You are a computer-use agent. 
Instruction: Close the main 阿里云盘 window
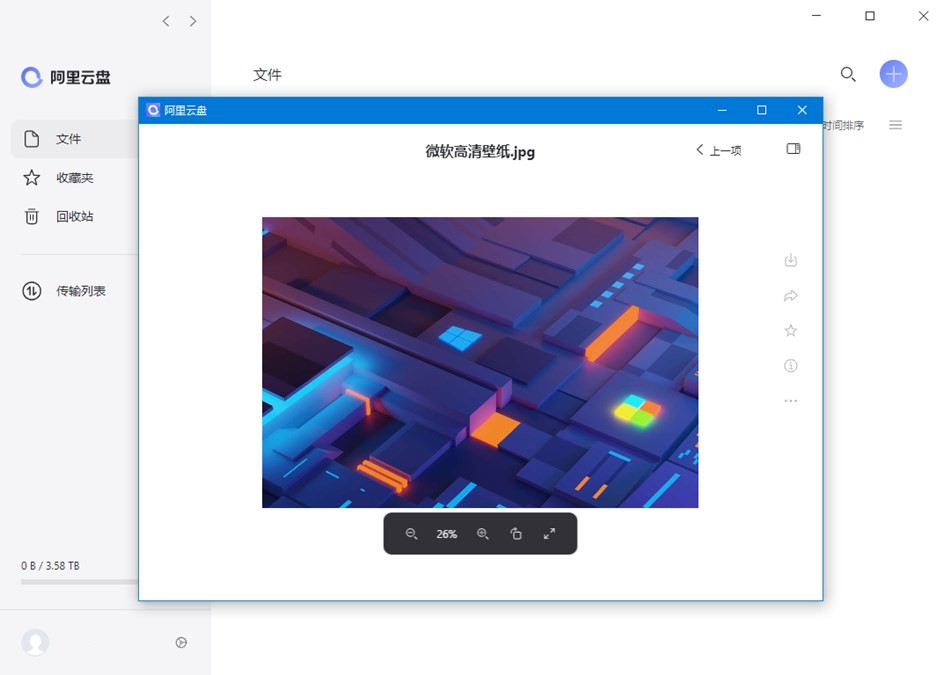click(923, 16)
